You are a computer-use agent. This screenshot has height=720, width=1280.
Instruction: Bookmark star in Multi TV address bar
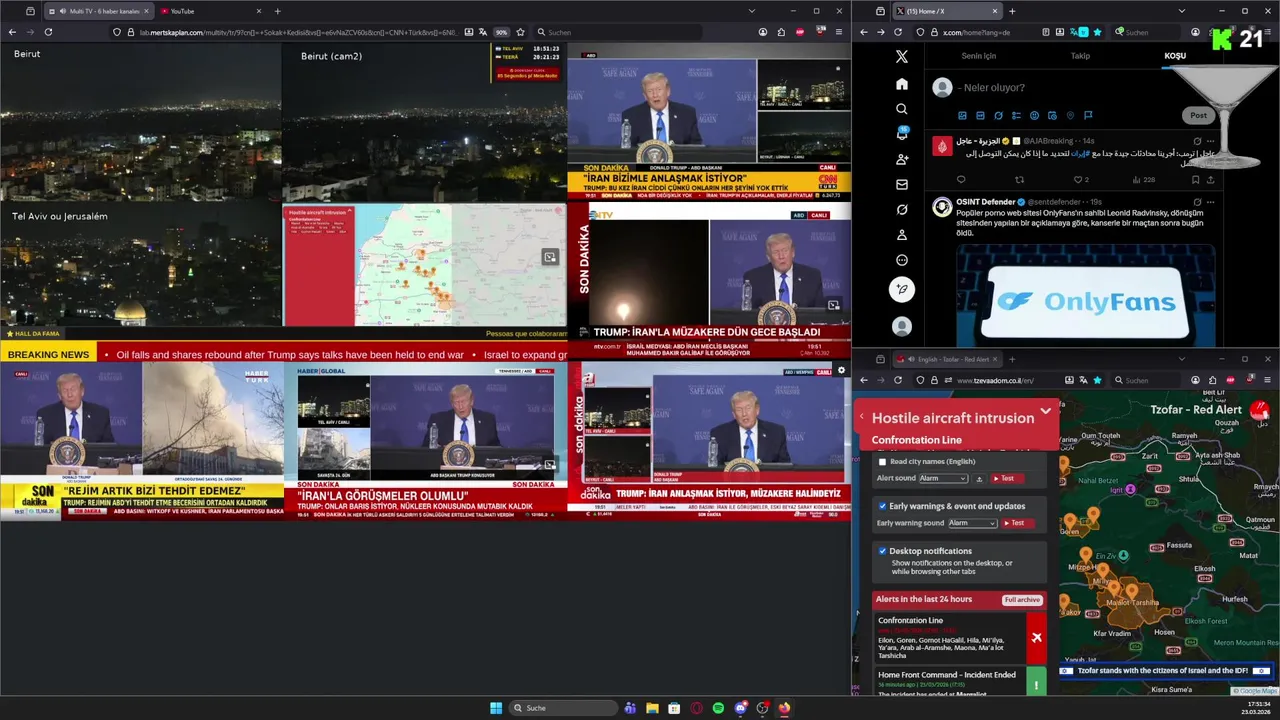[x=520, y=32]
